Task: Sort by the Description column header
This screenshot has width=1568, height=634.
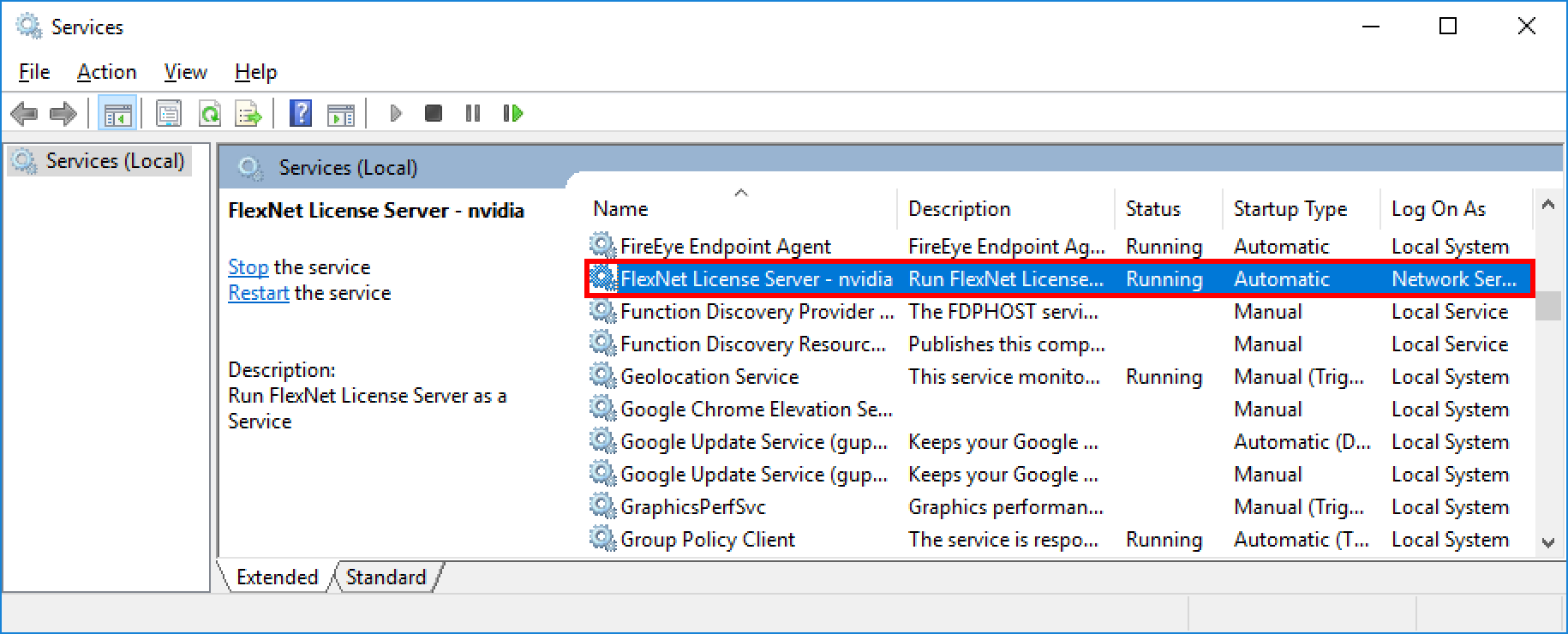Action: coord(1006,208)
